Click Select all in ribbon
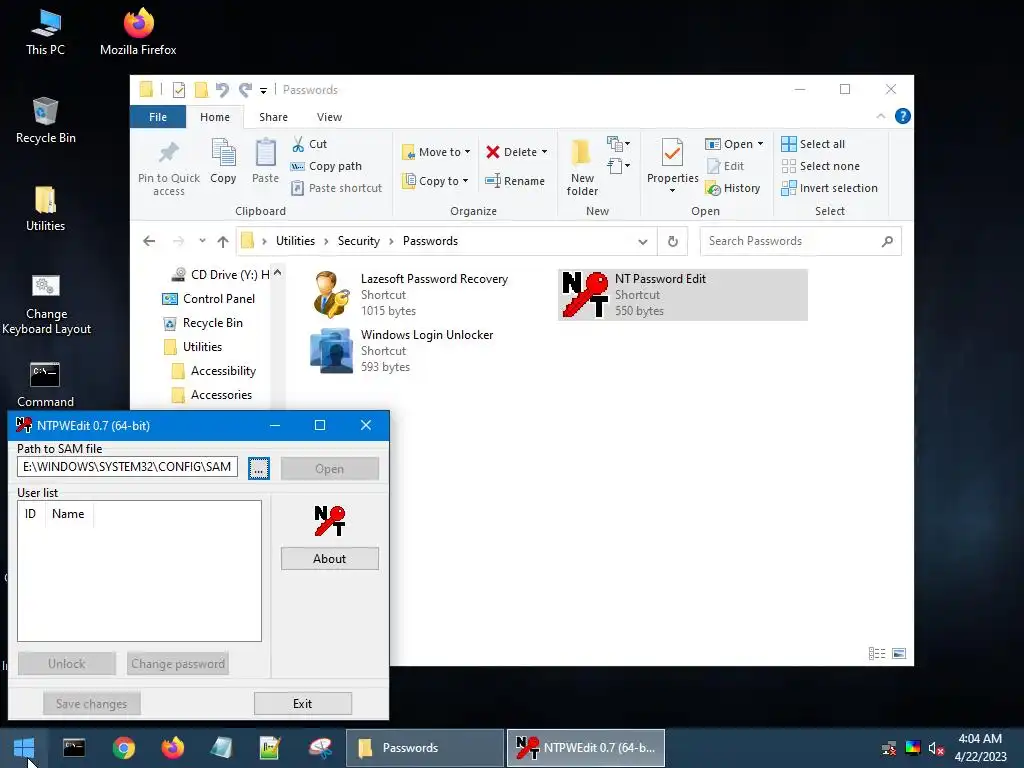The width and height of the screenshot is (1024, 768). [x=813, y=144]
